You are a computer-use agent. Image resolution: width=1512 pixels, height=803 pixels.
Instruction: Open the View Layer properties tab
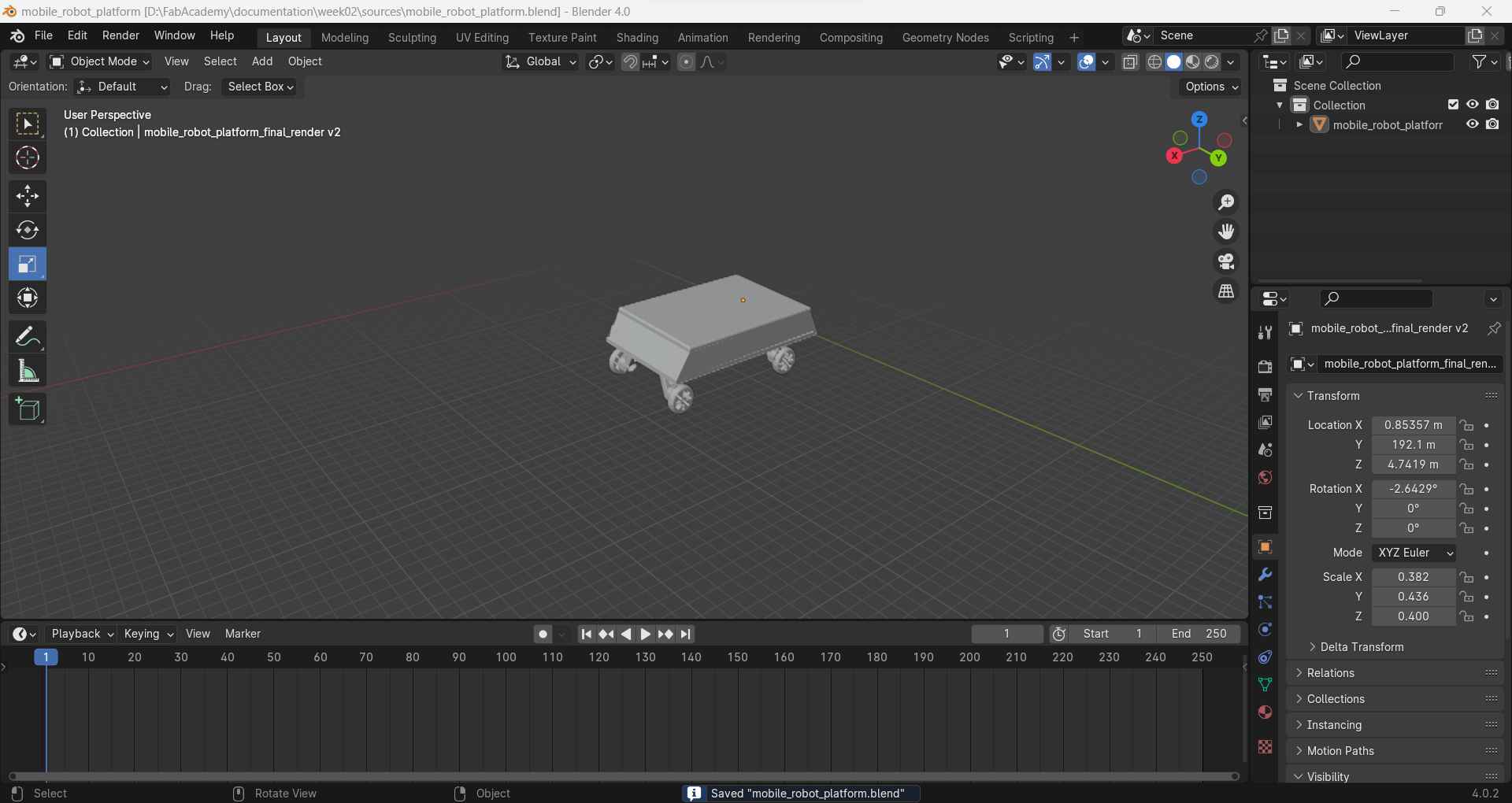click(1265, 423)
